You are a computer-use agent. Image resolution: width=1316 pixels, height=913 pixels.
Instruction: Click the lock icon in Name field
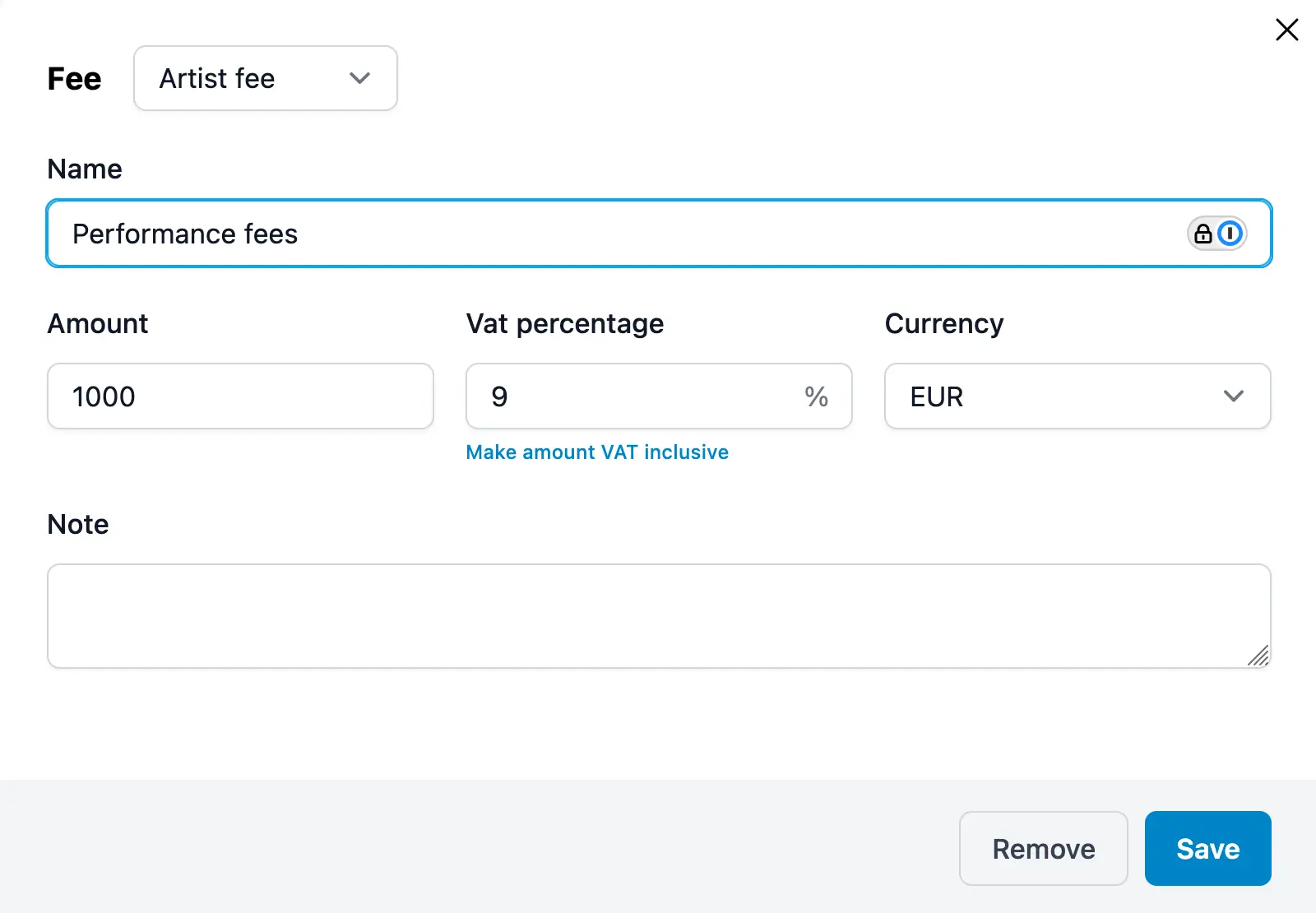1202,234
